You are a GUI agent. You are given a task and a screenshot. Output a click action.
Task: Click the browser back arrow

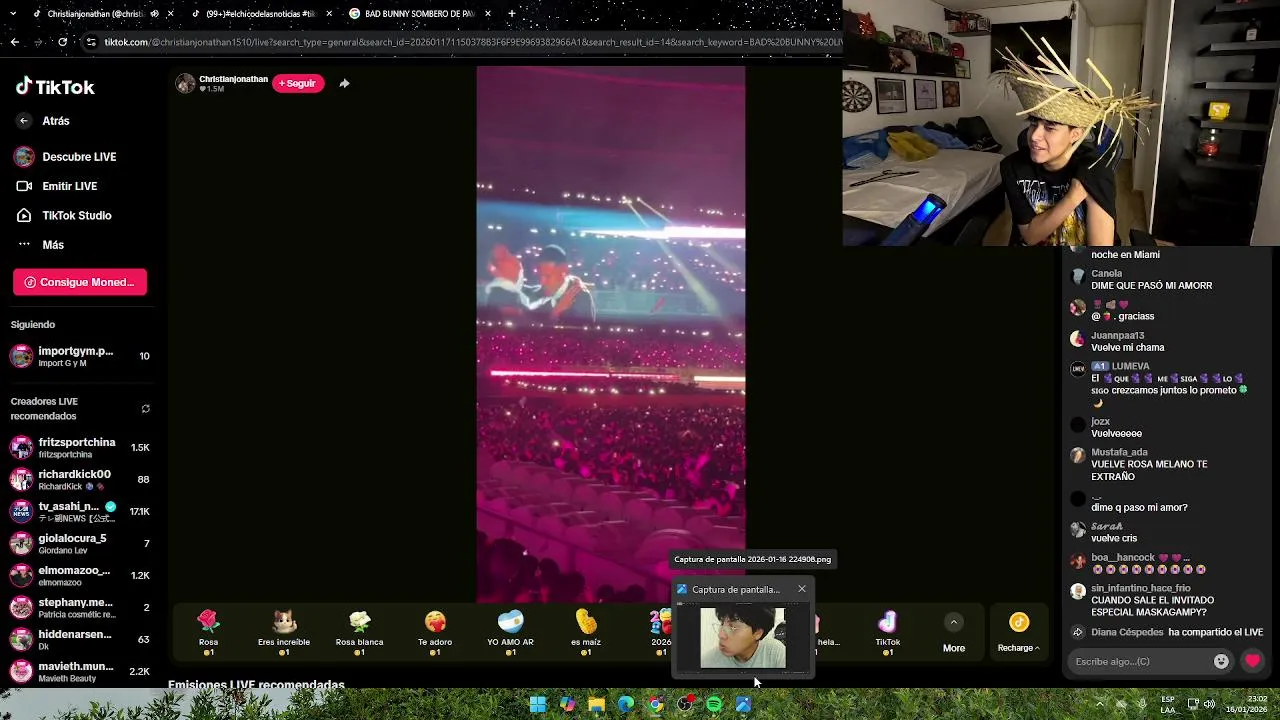pos(14,42)
